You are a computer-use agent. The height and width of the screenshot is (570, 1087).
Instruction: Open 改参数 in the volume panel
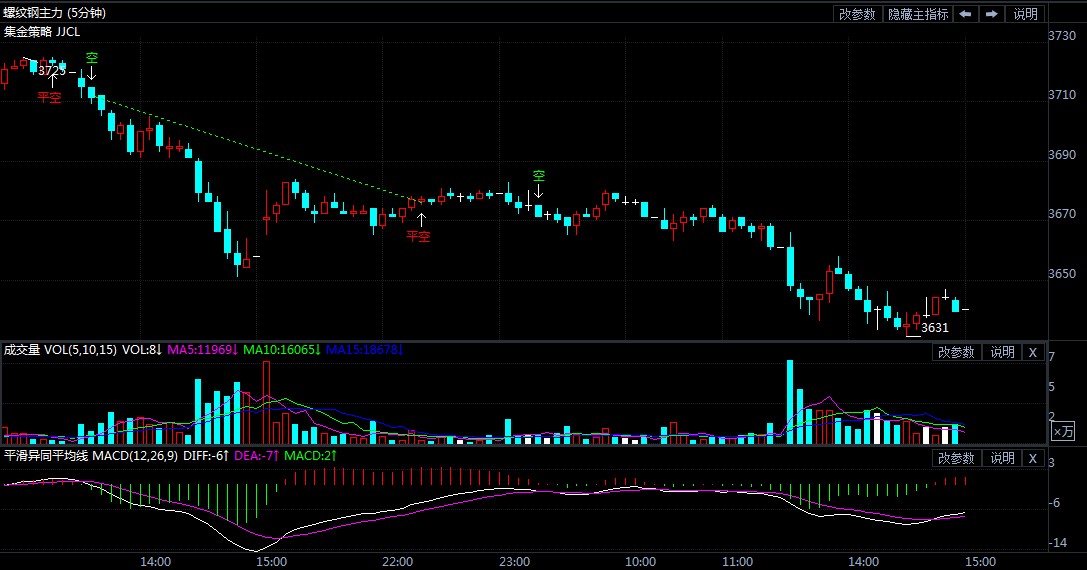point(955,352)
